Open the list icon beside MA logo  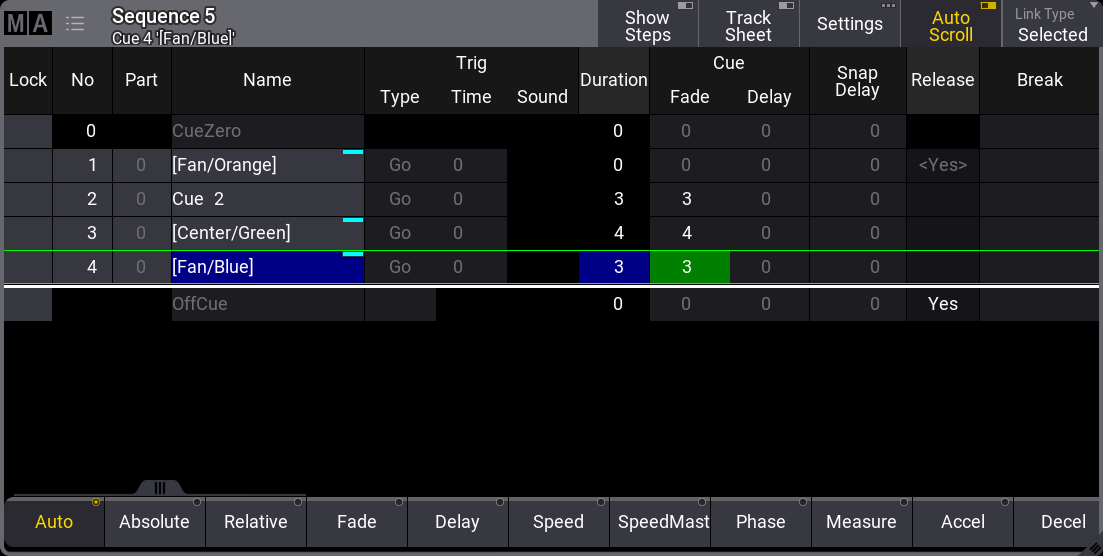(75, 24)
